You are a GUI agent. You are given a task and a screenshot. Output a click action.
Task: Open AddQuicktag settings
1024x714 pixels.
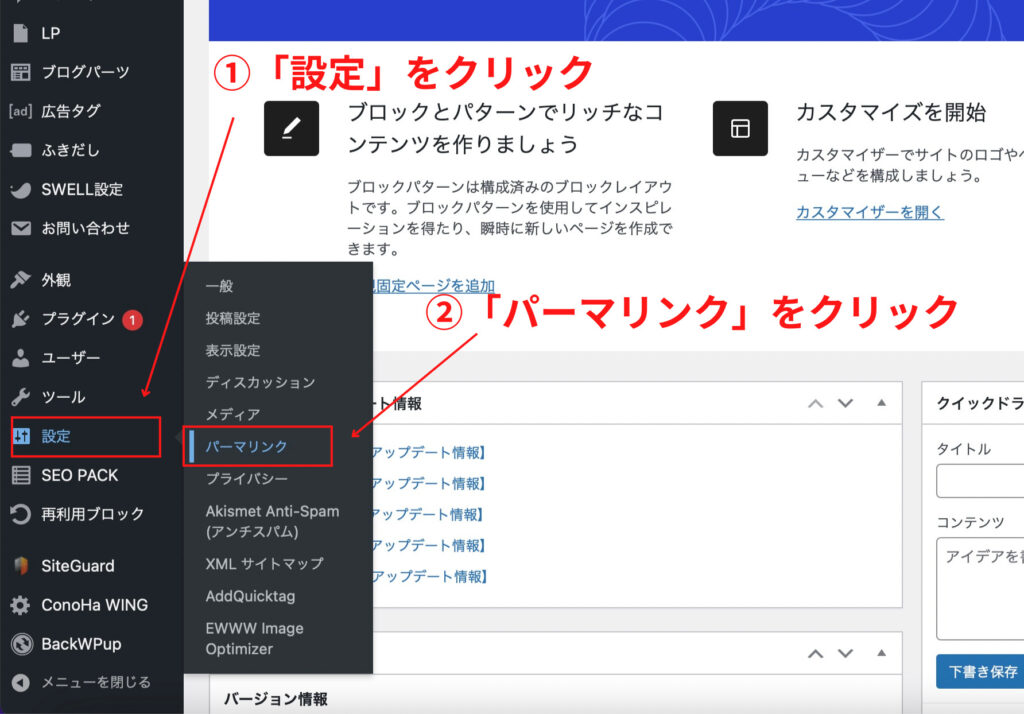(250, 596)
